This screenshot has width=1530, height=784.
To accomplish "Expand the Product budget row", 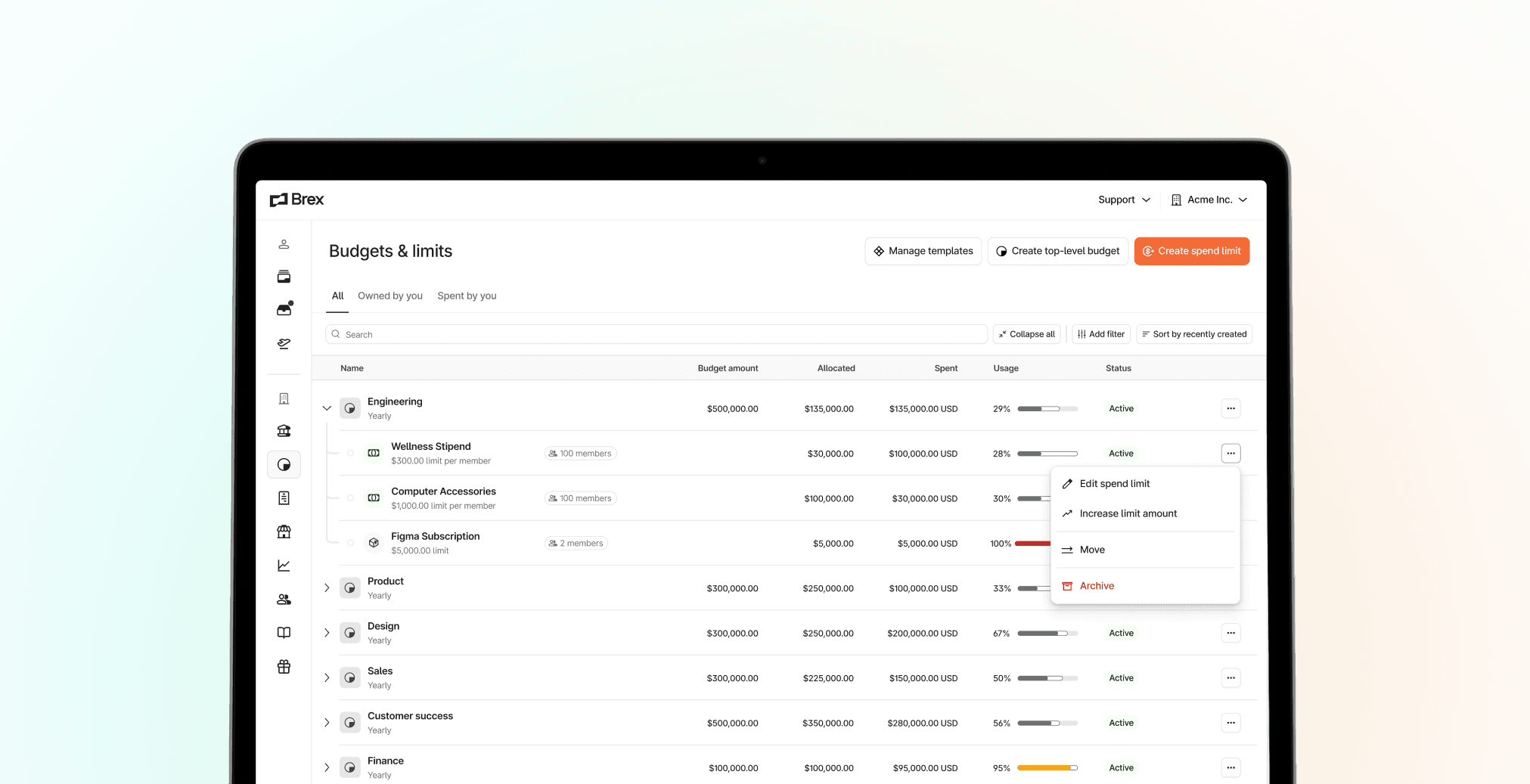I will pos(327,588).
